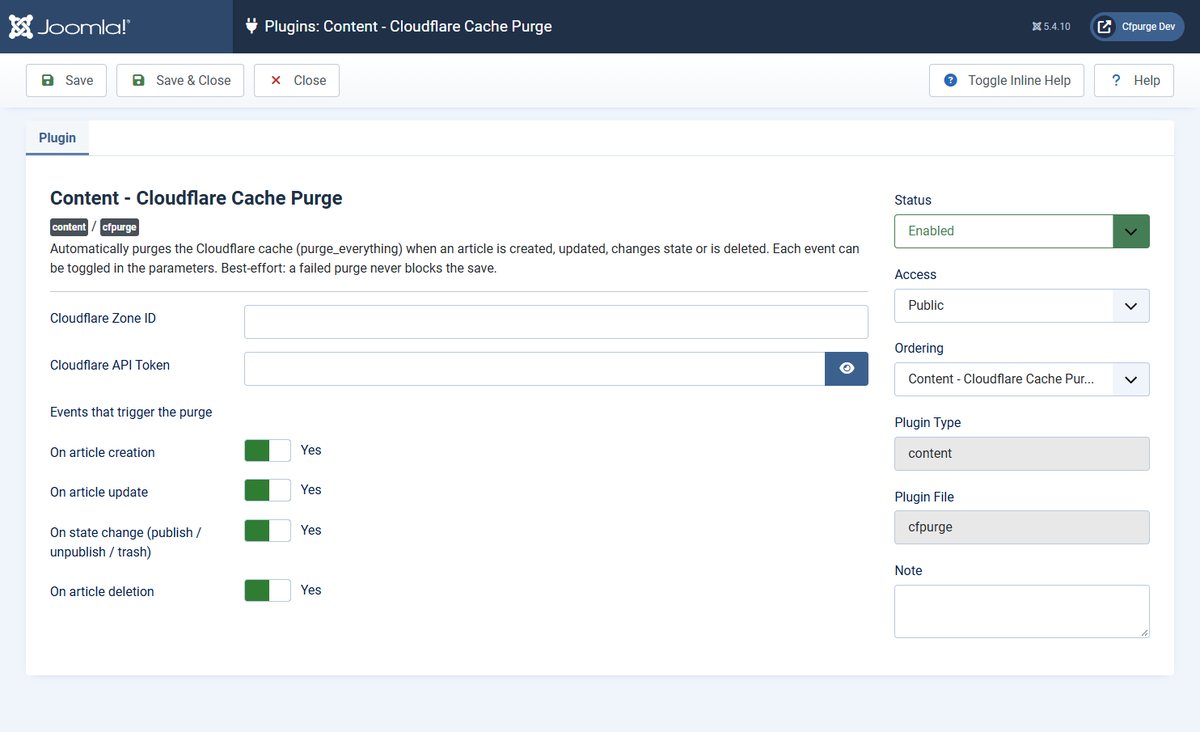Click the Plugin File field showing cfpurge
This screenshot has width=1200, height=732.
coord(1022,527)
